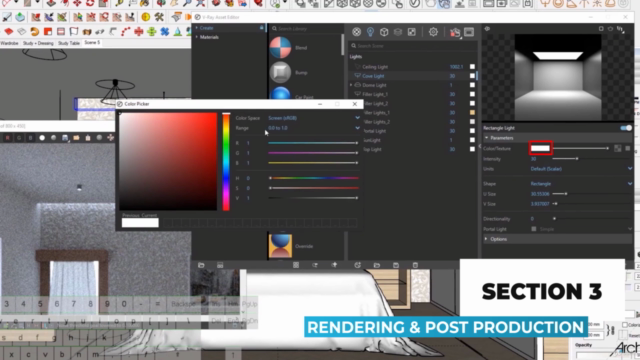Click the sword icon in second toolbar row
The height and width of the screenshot is (360, 640).
[x=7, y=17]
